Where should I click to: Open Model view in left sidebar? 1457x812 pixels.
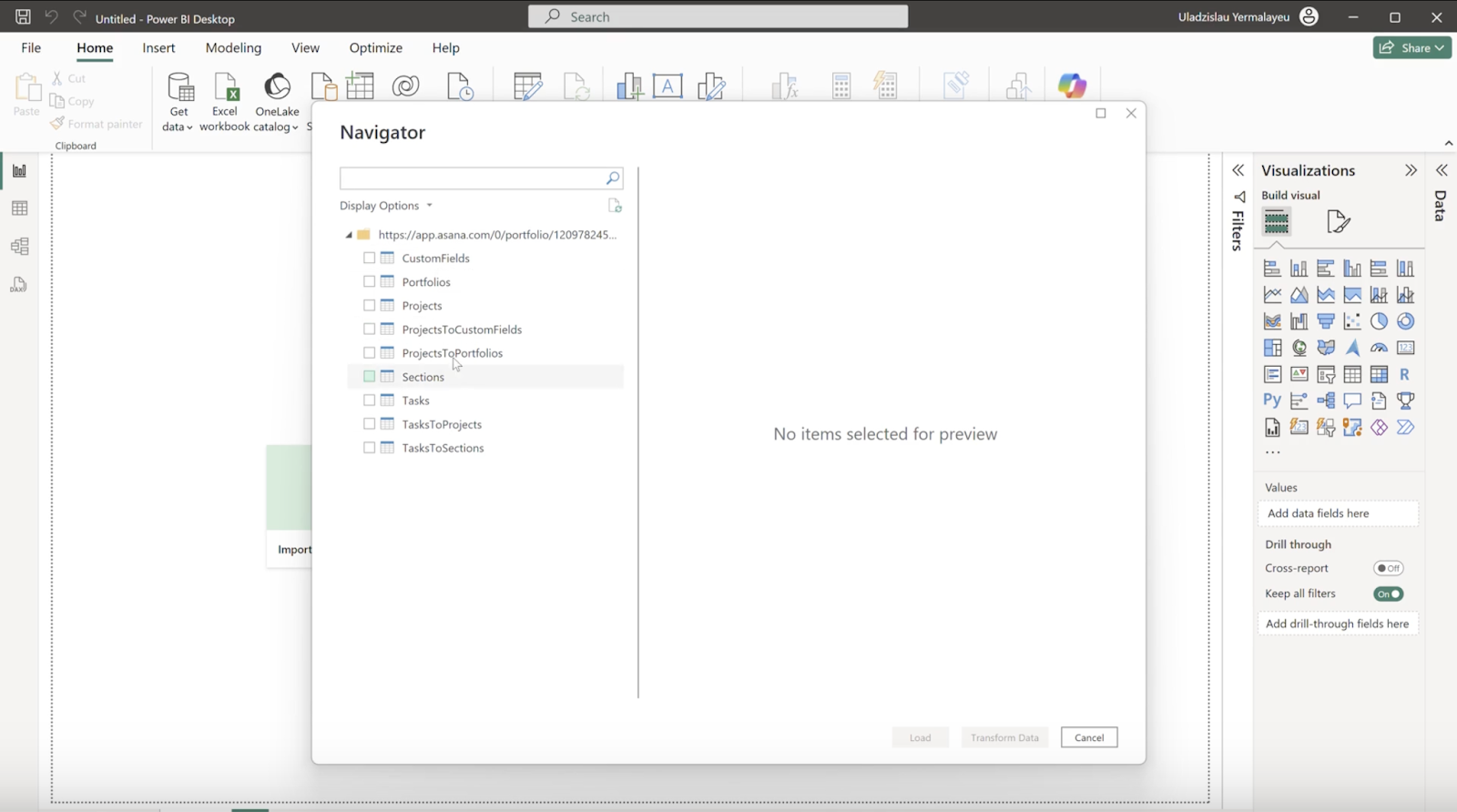pyautogui.click(x=19, y=247)
